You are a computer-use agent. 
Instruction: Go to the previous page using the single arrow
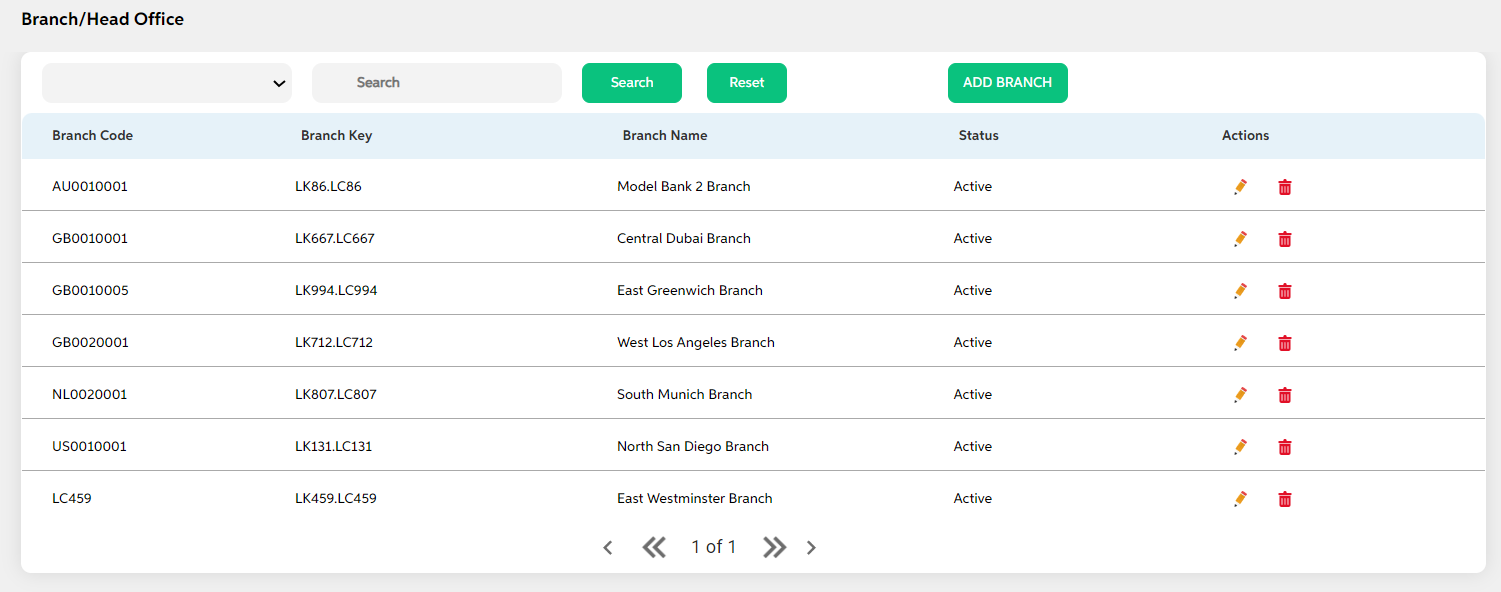[x=608, y=547]
